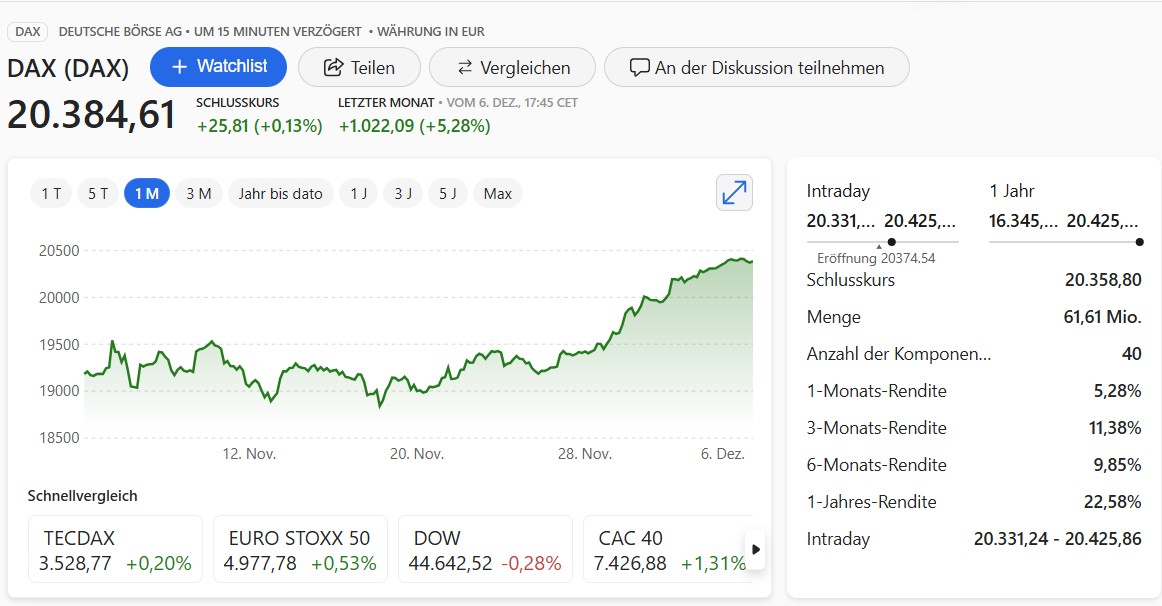Click the Intraday range slider marker
This screenshot has height=606, width=1162.
891,241
